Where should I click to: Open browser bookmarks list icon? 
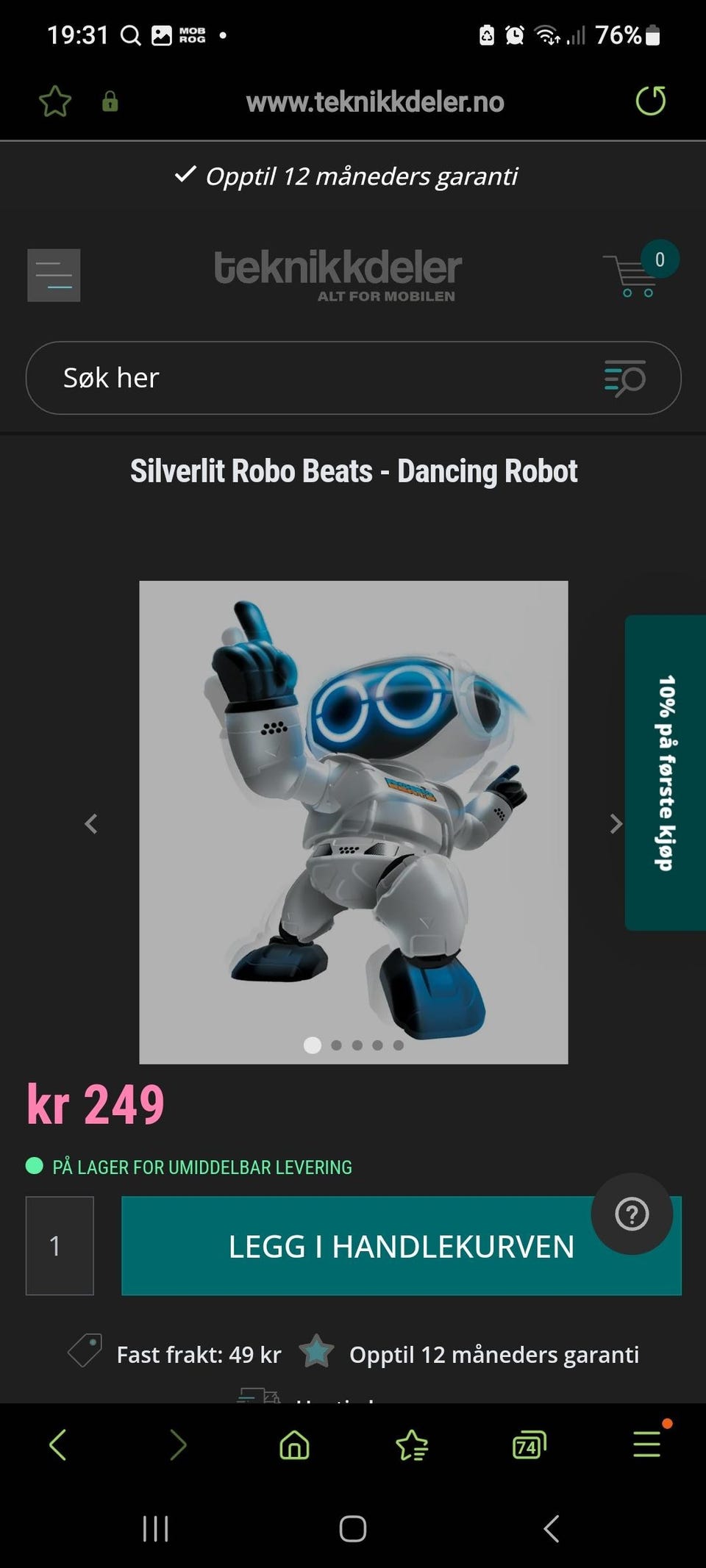pos(412,1445)
